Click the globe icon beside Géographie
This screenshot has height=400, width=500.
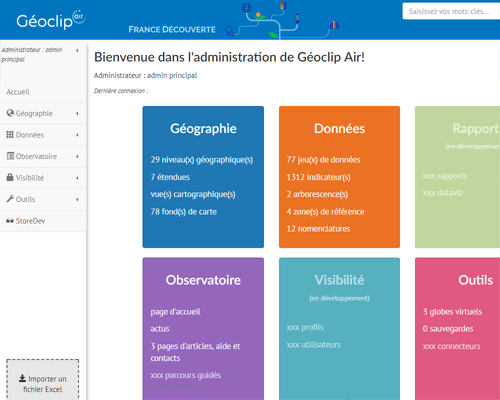click(10, 113)
